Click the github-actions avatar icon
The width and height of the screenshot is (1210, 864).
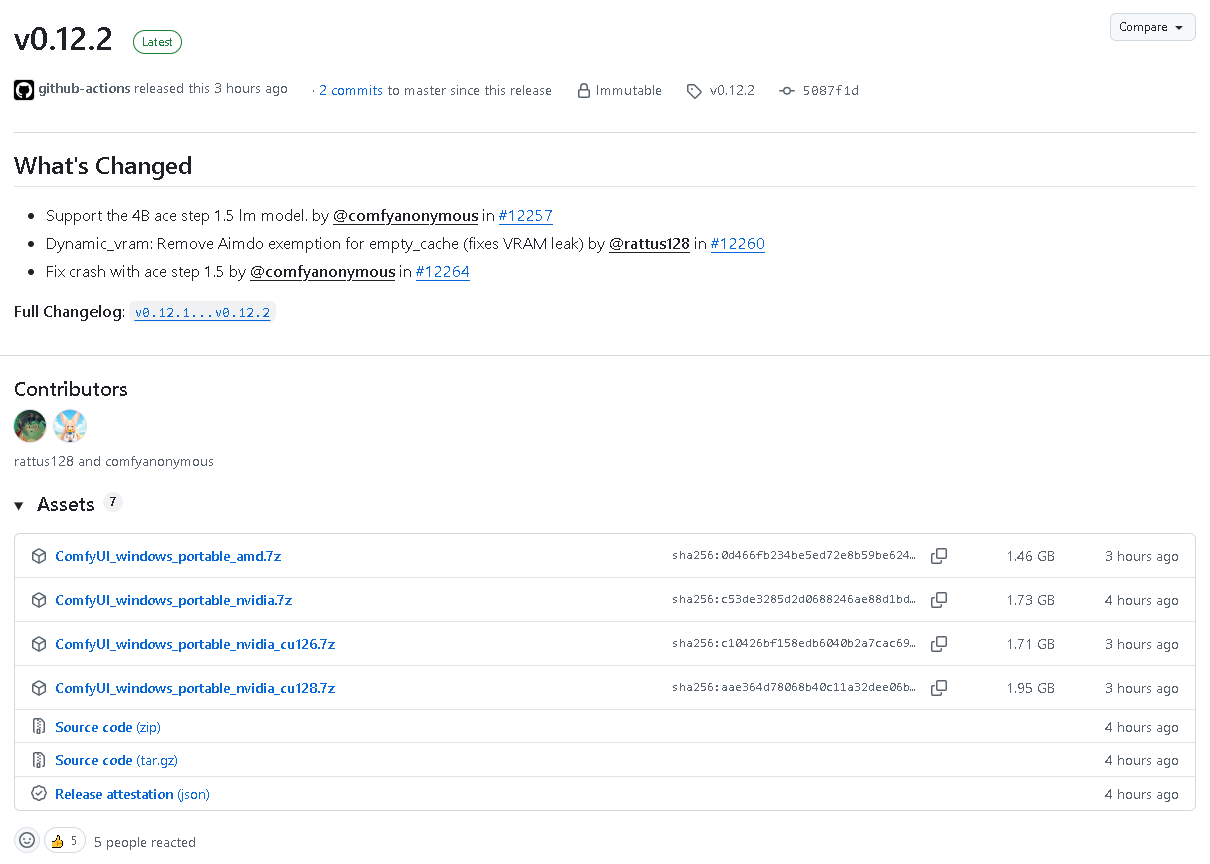(x=24, y=90)
